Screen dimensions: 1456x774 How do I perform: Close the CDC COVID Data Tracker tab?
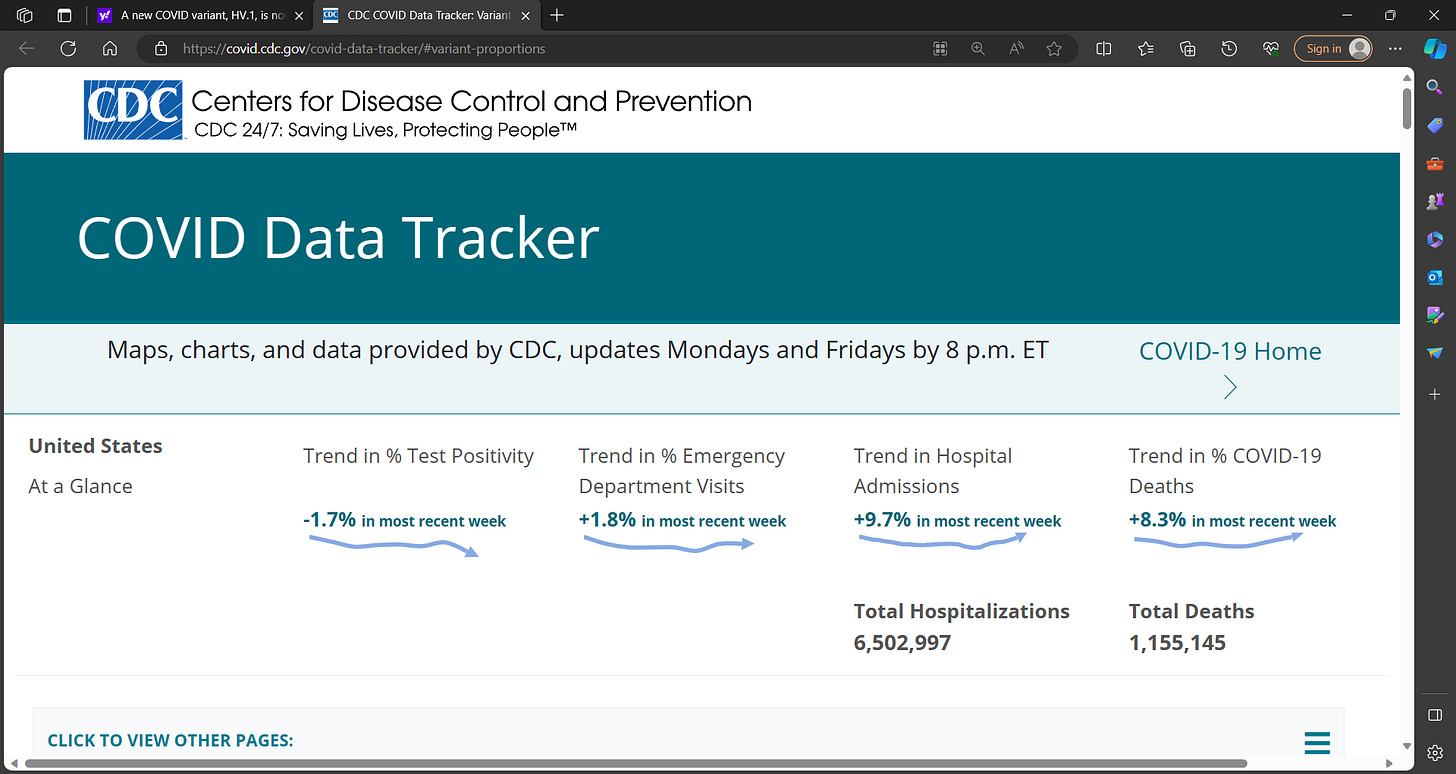coord(527,16)
